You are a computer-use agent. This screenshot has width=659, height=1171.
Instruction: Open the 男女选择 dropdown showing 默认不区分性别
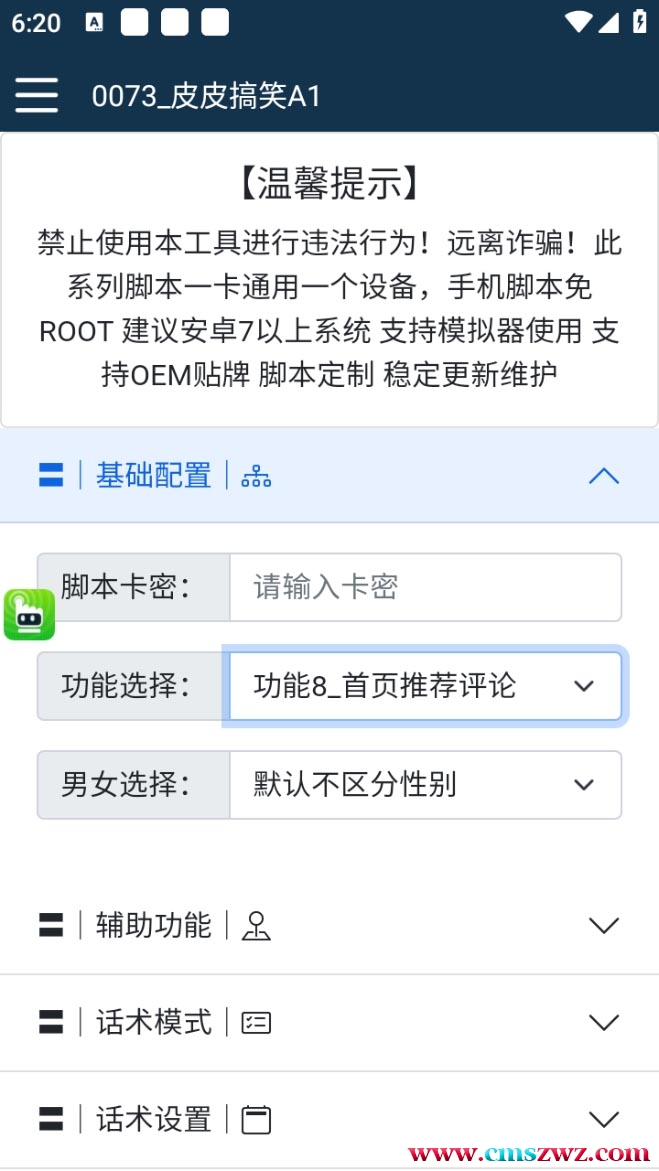425,785
